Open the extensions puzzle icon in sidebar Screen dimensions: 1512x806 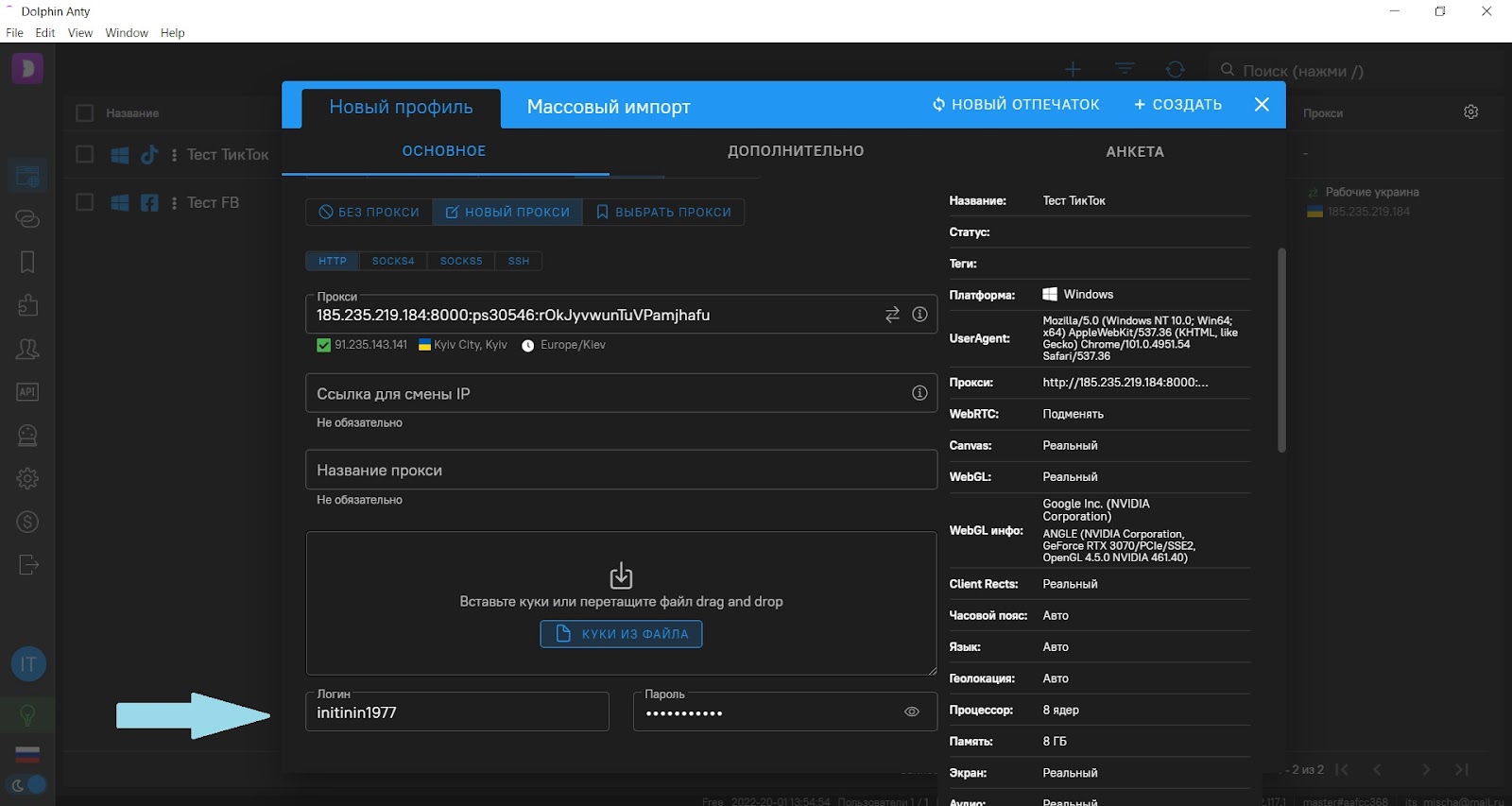(27, 305)
